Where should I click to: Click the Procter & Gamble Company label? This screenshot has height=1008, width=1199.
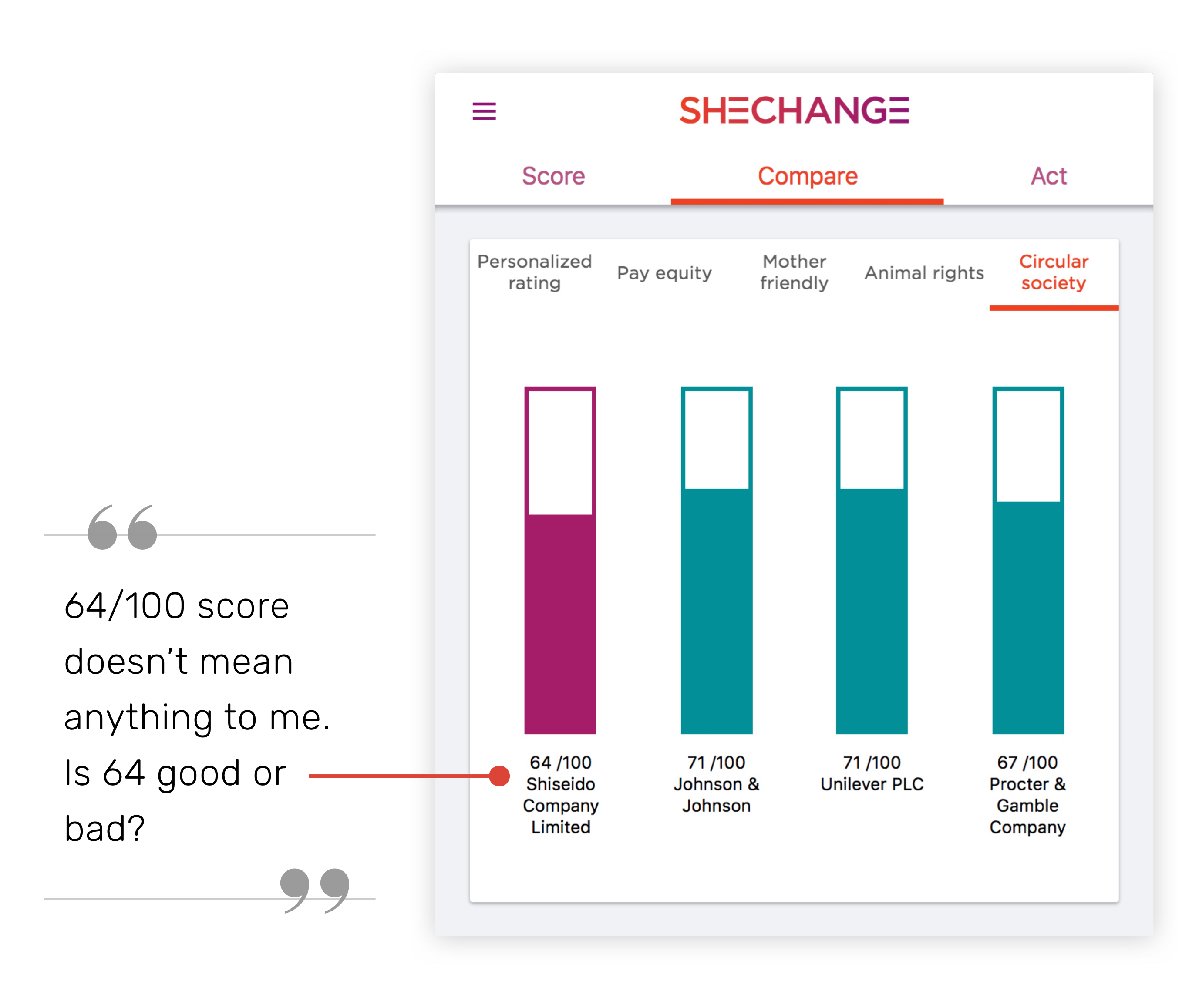(x=1027, y=805)
